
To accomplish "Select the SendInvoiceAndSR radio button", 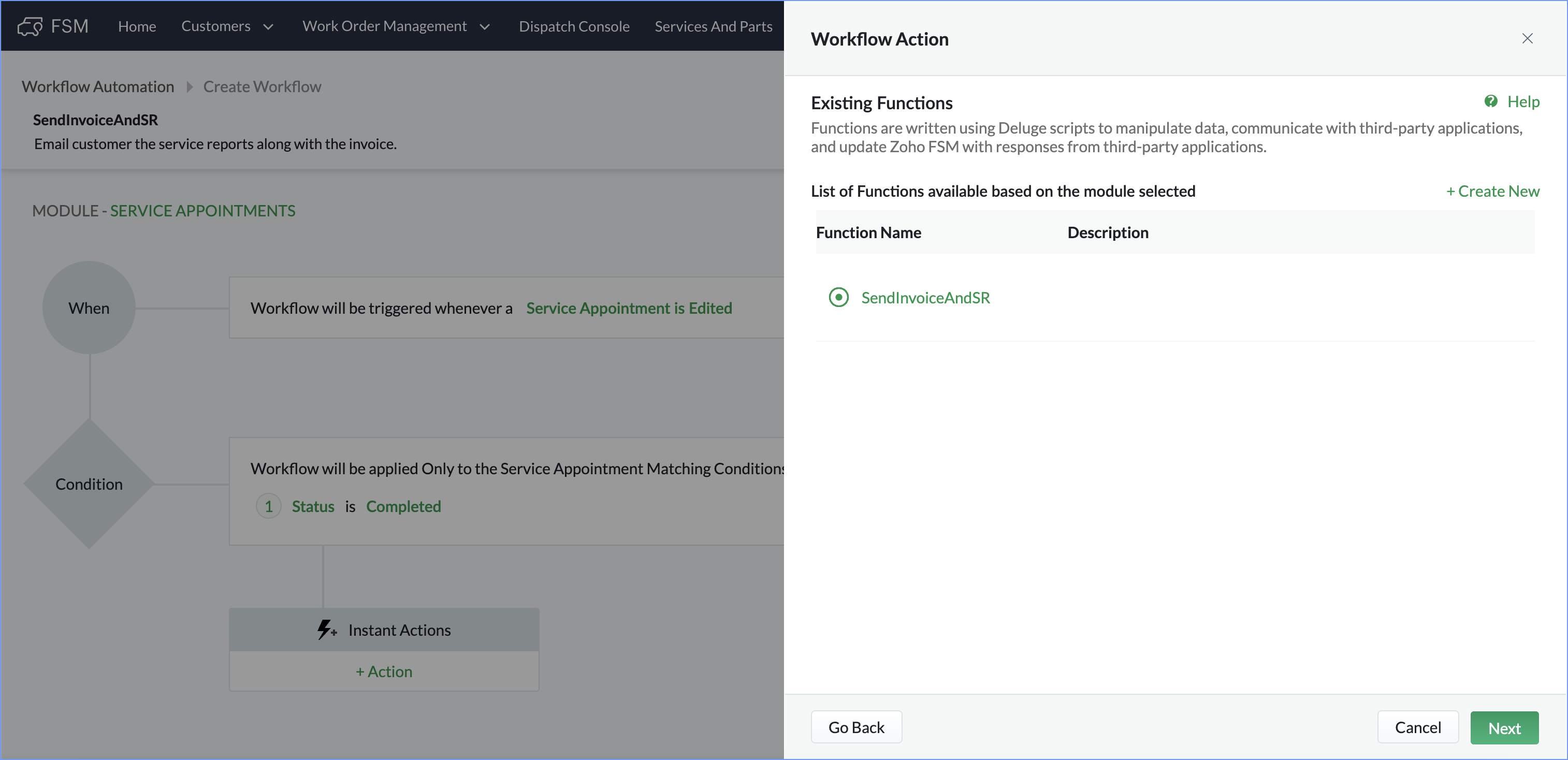I will [838, 298].
